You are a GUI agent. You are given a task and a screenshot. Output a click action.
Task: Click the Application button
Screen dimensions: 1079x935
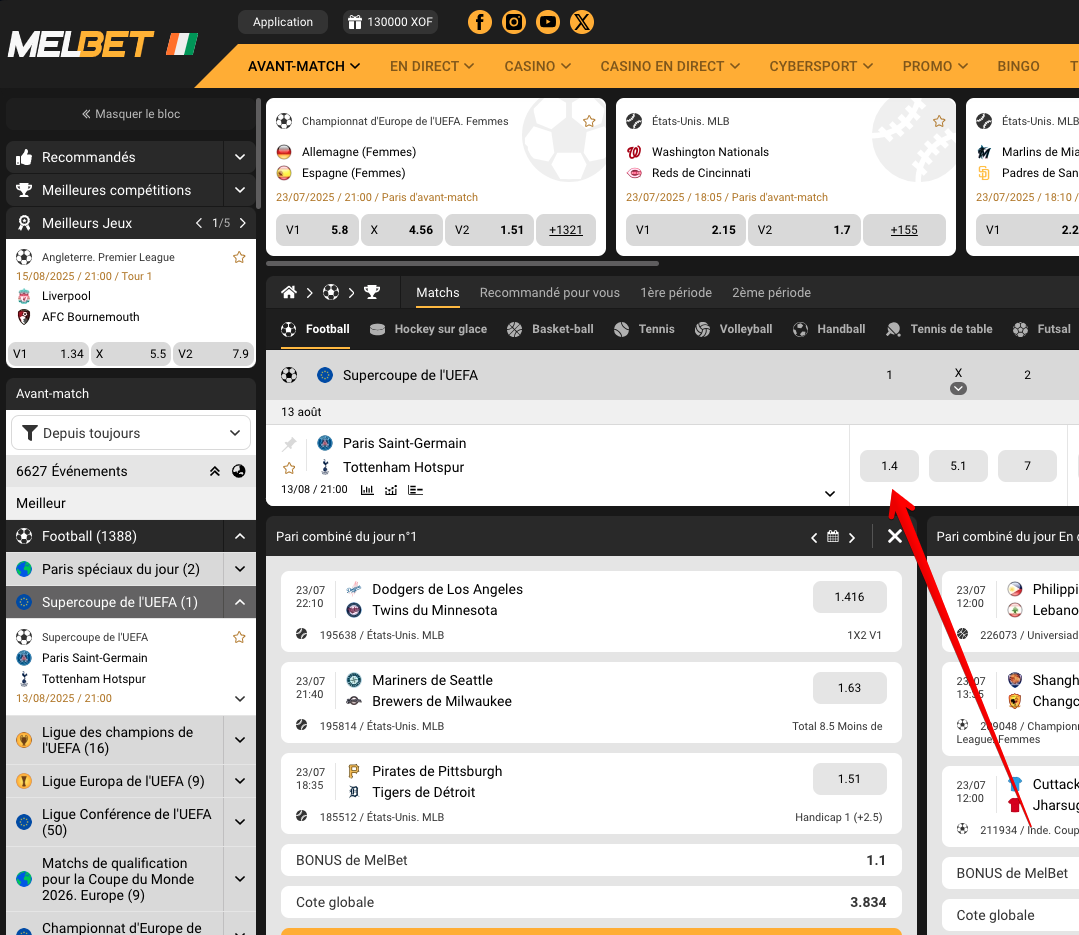tap(283, 22)
